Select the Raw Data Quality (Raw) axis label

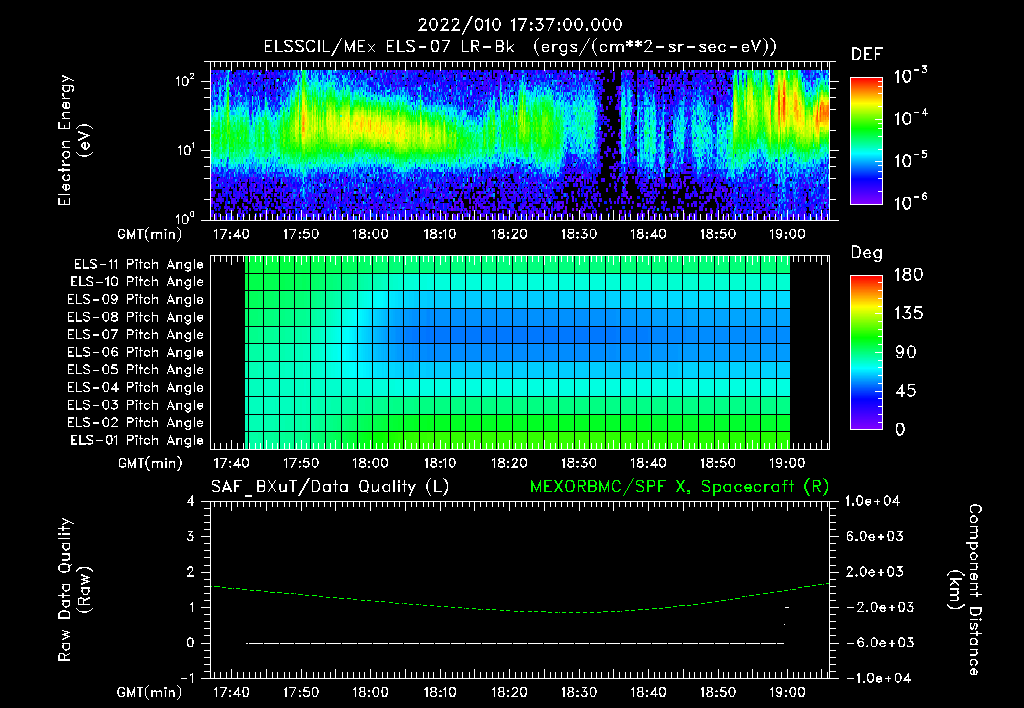point(74,590)
